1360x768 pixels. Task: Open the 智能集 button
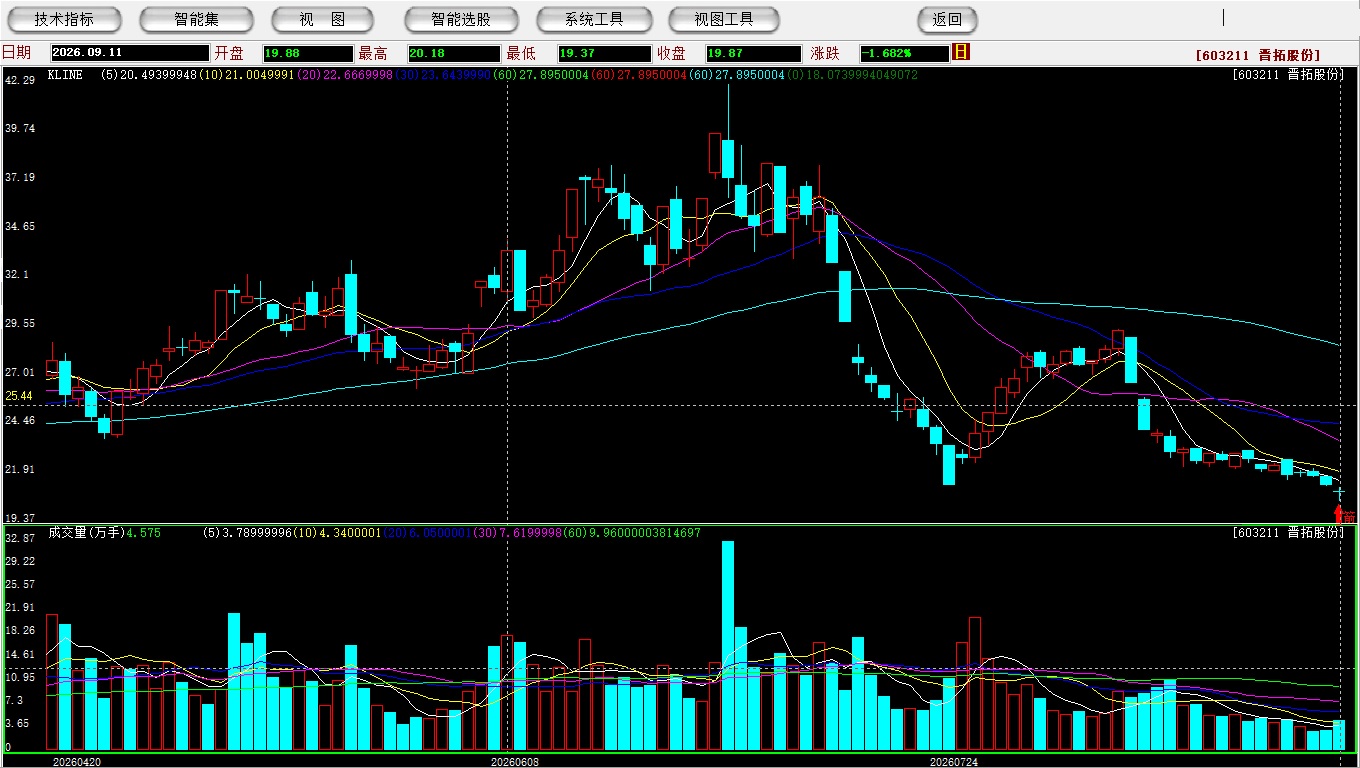coord(197,19)
